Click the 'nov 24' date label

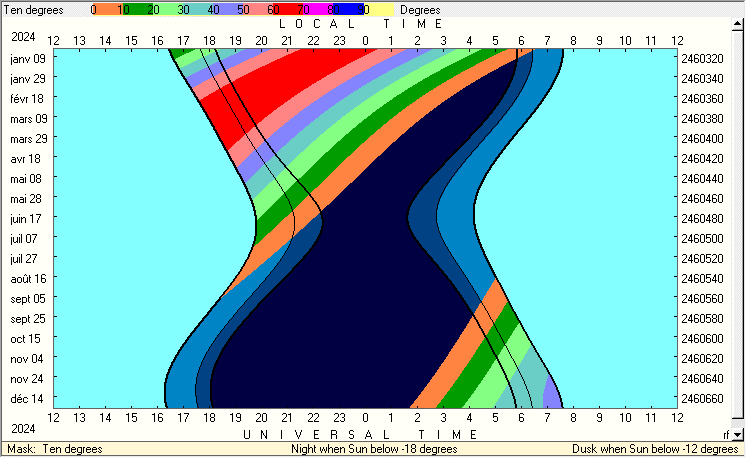tap(27, 379)
